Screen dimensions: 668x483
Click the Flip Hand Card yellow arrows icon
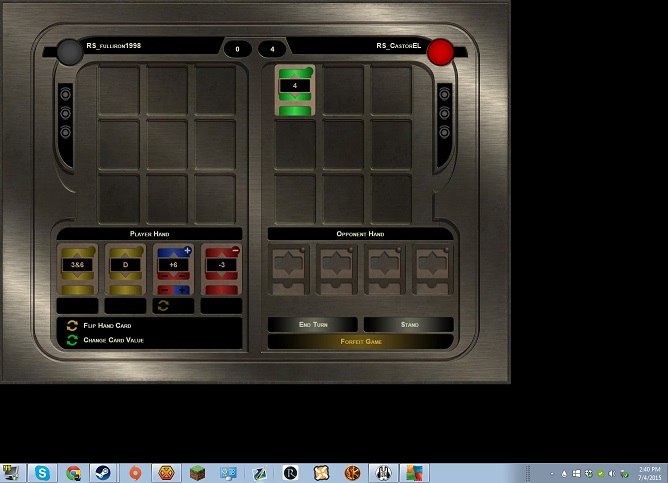(72, 326)
